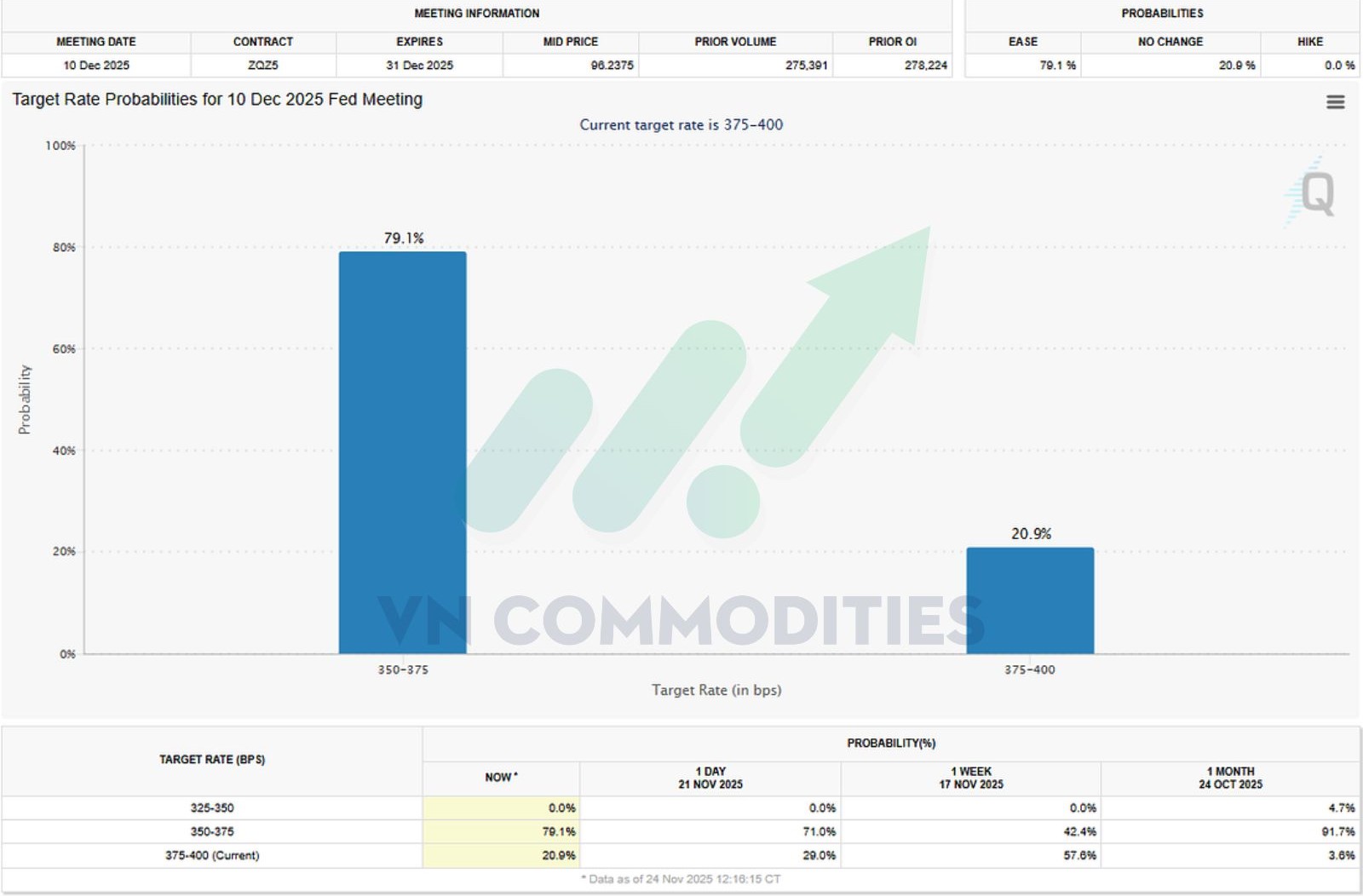
Task: Click the ZQZ5 contract cell
Action: (262, 65)
